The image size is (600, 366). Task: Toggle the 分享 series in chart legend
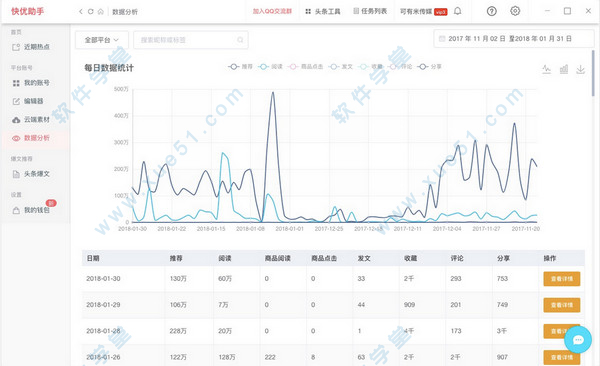[429, 67]
